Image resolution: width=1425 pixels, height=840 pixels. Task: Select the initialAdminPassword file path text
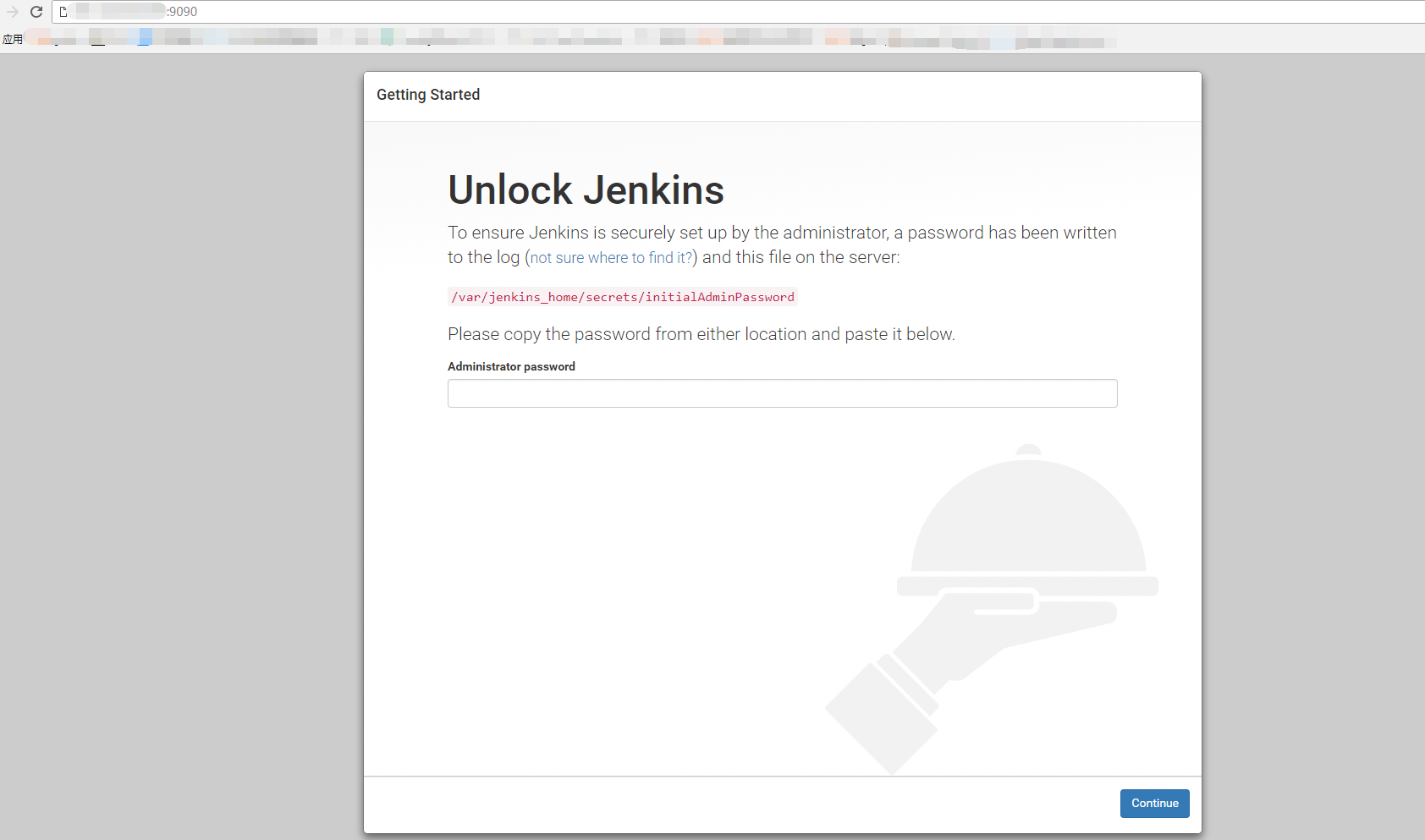pyautogui.click(x=623, y=297)
